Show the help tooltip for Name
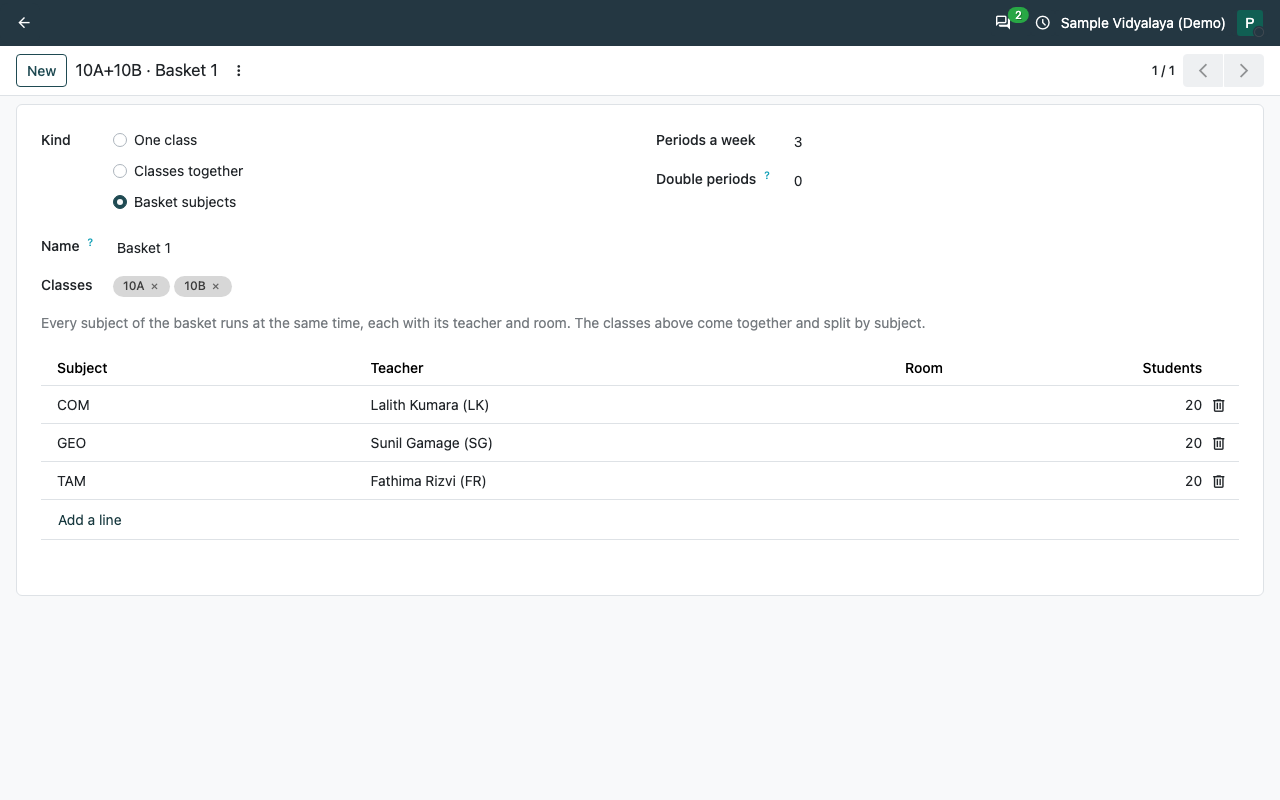 click(90, 242)
